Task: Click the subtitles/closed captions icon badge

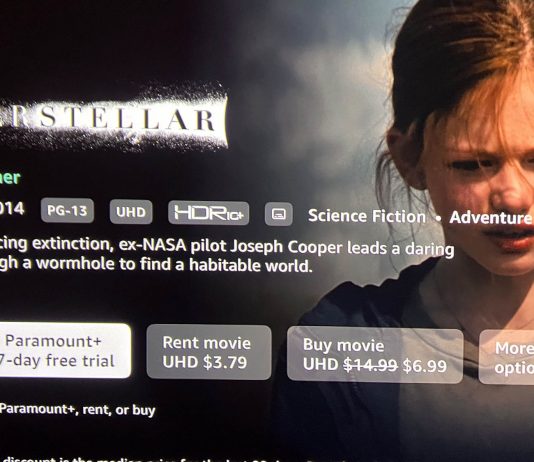Action: [279, 214]
